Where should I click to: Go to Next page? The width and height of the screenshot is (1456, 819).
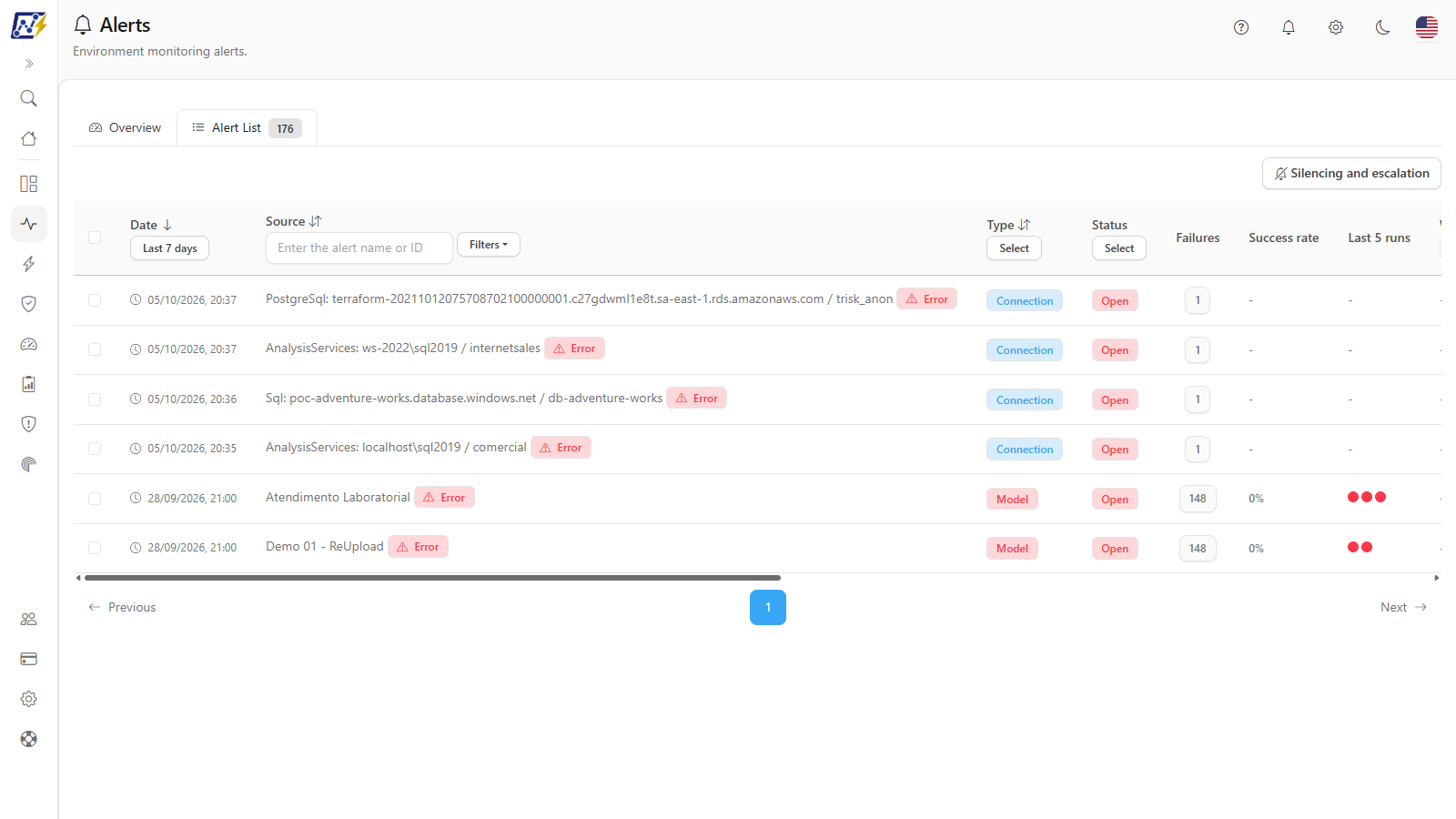[1403, 607]
